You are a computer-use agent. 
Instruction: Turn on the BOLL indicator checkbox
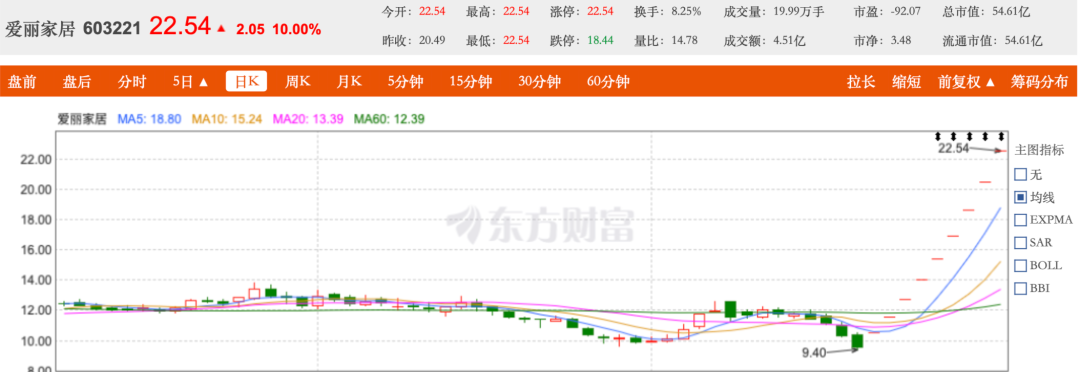coord(1021,265)
